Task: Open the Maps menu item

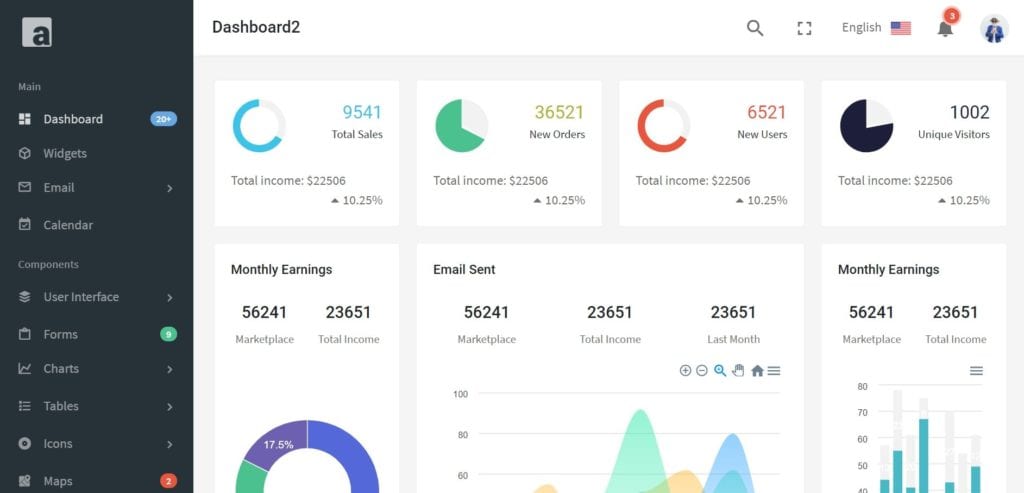Action: 97,481
